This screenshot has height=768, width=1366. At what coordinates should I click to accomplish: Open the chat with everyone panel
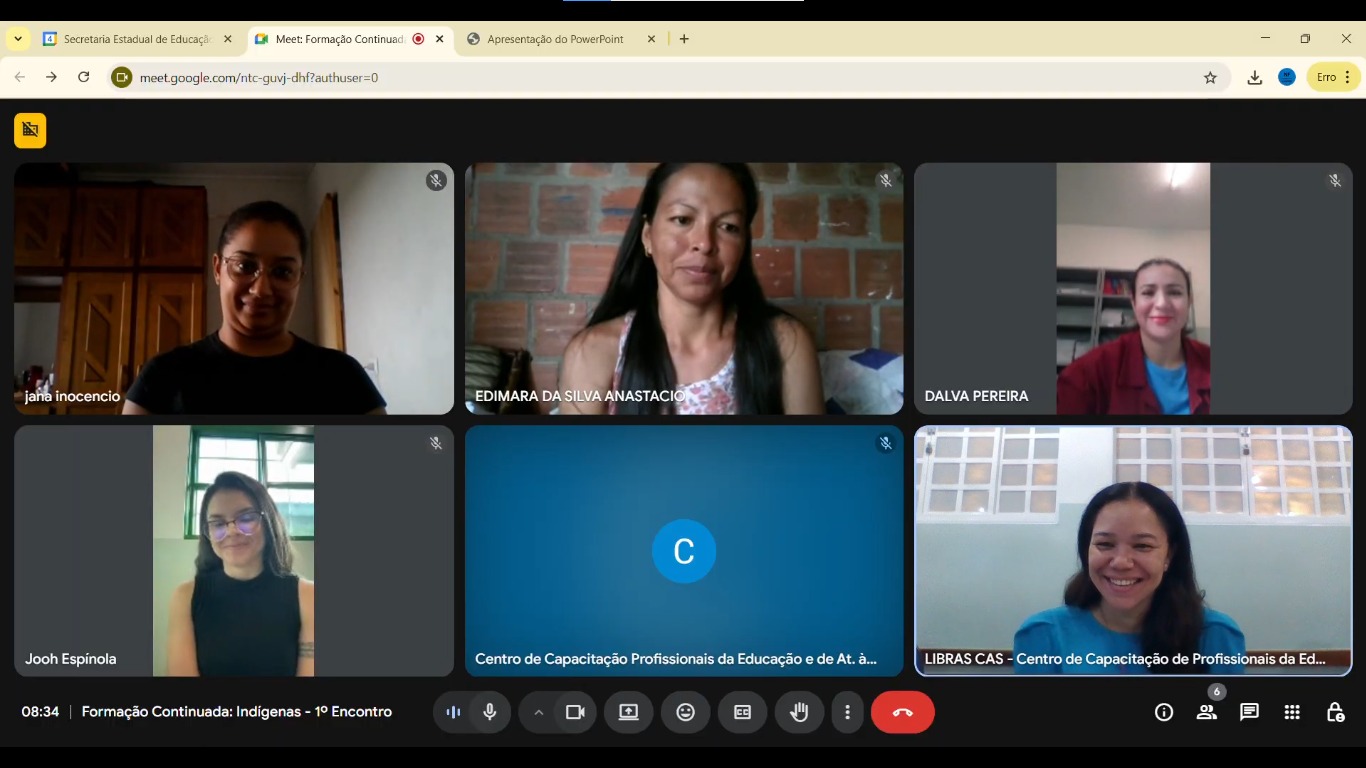click(x=1249, y=712)
